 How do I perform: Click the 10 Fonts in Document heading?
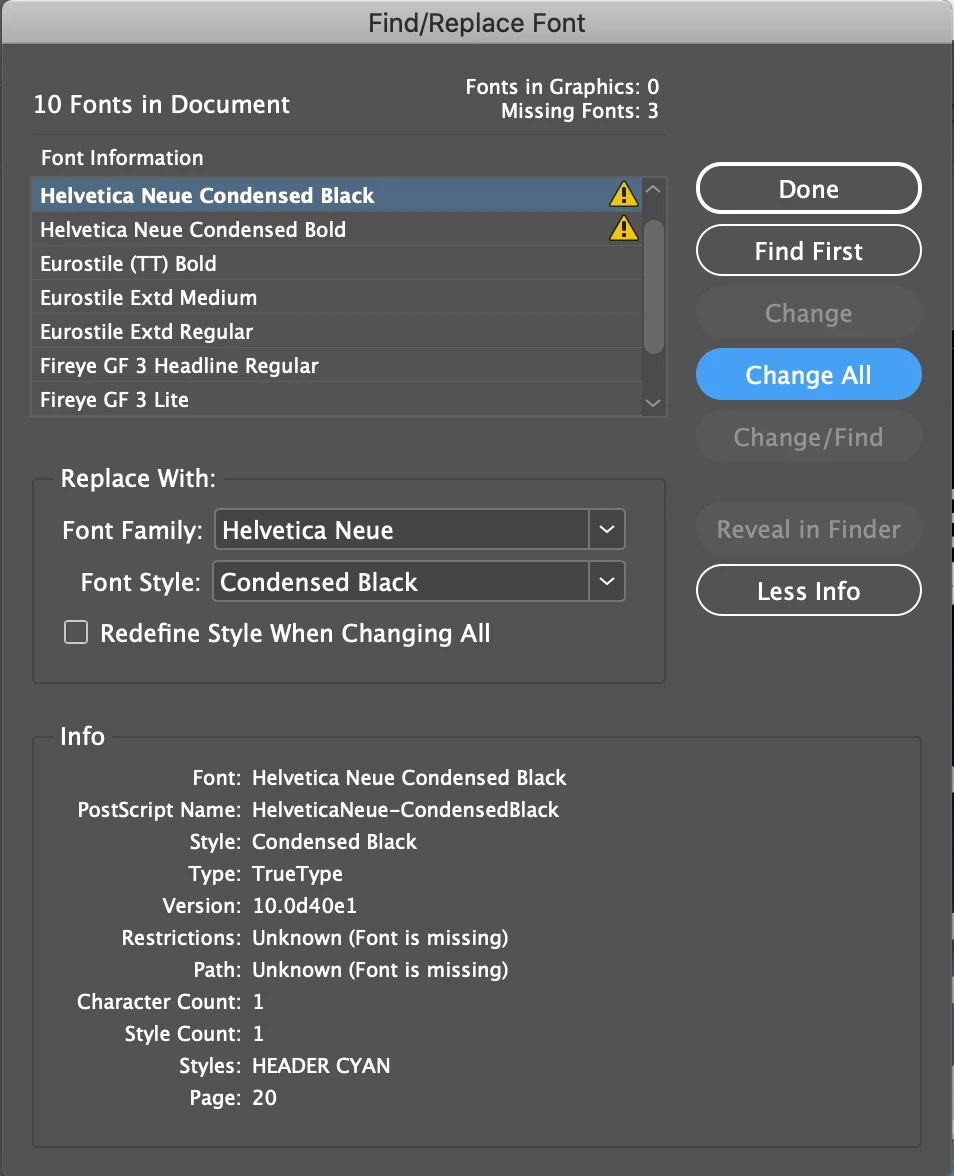161,104
